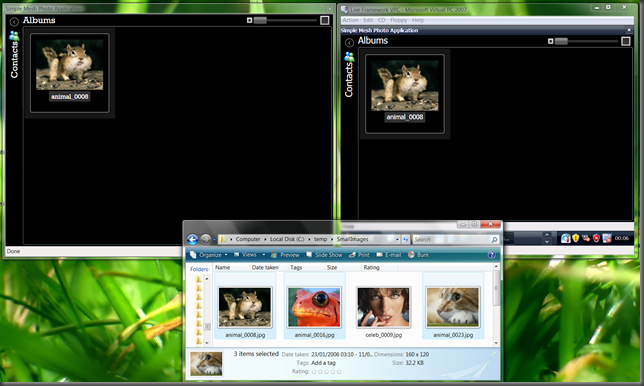Click back arrow in Virtual PC Albums panel
The width and height of the screenshot is (644, 386).
[x=349, y=42]
